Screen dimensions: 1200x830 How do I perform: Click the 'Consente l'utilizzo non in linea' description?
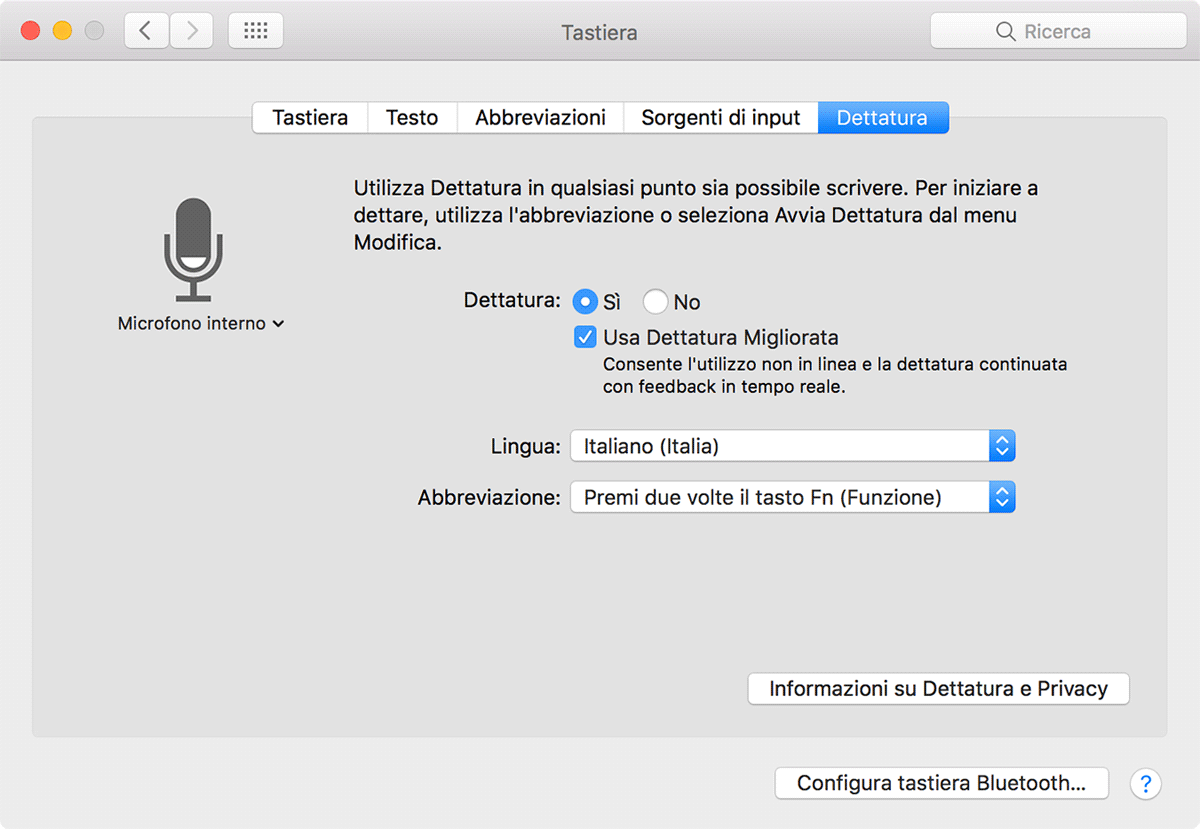tap(835, 375)
